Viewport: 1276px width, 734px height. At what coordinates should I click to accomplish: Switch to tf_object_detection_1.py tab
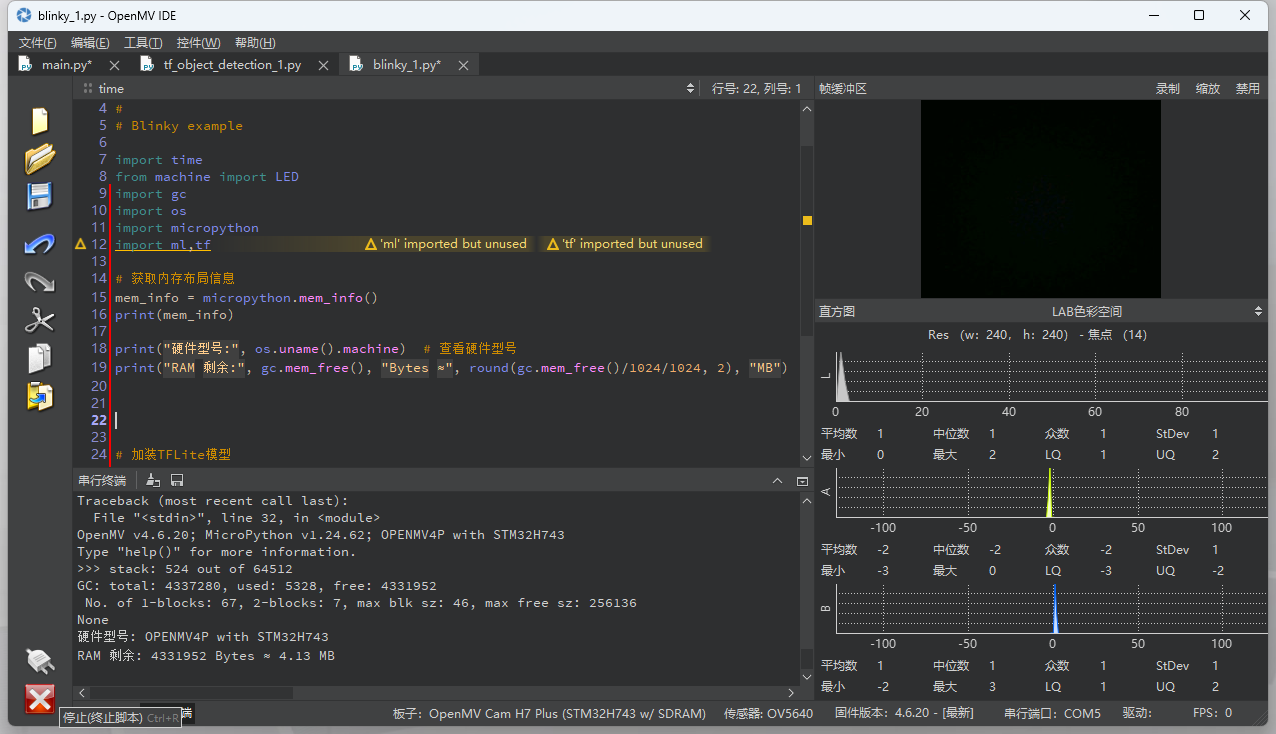pos(232,65)
